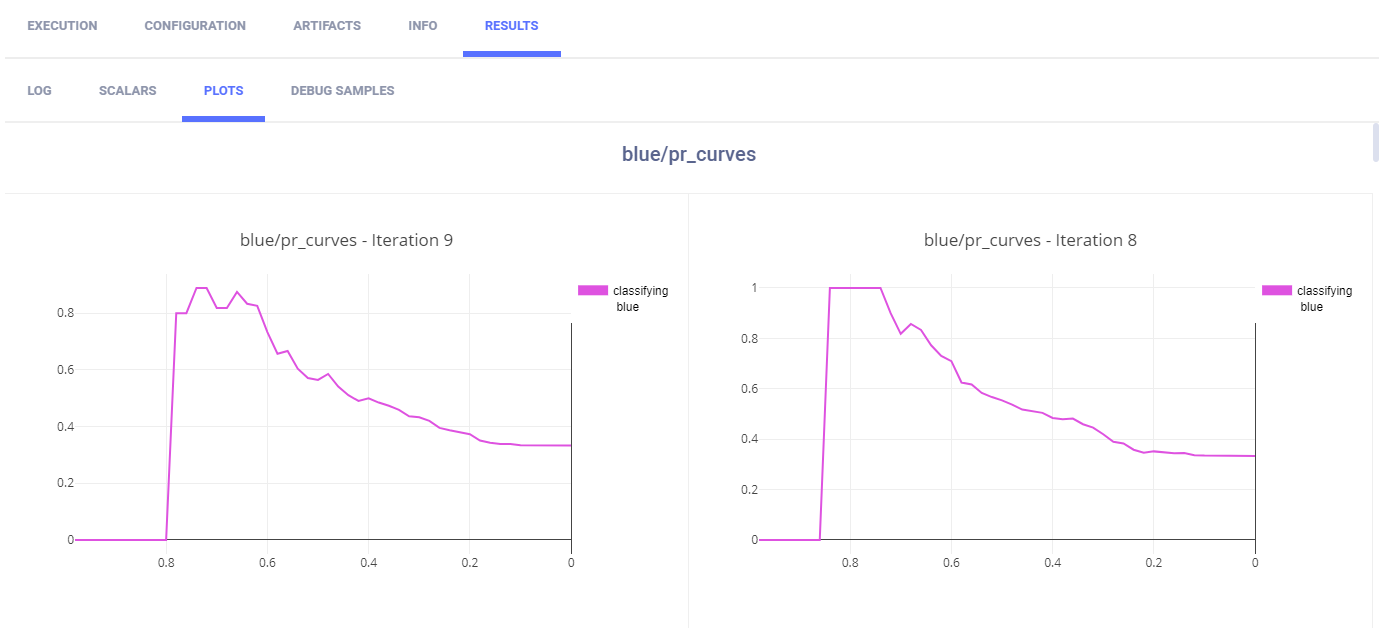Switch to the SCALARS sub-tab

pos(128,91)
